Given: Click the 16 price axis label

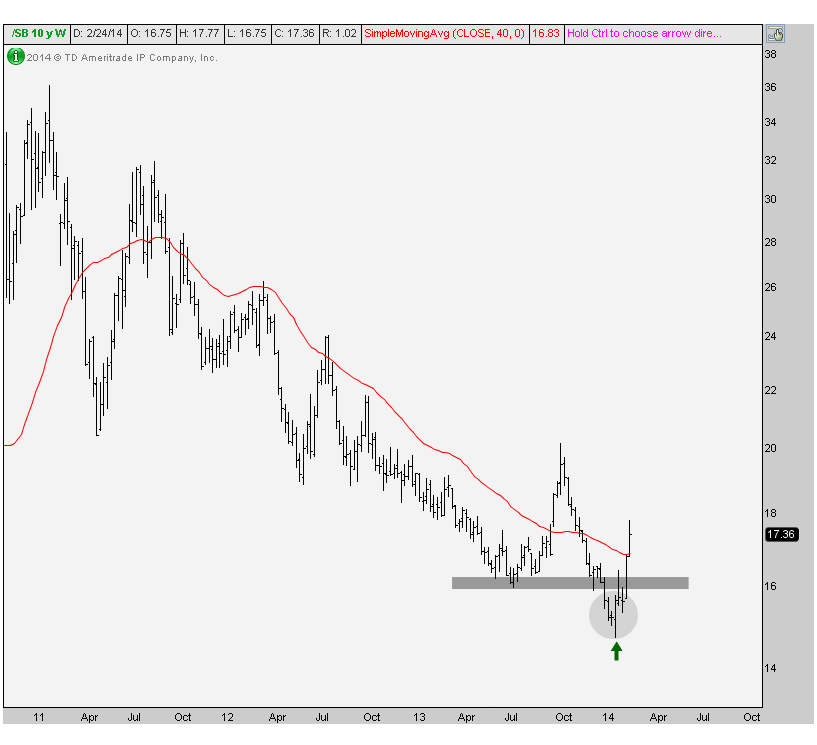Looking at the screenshot, I should click(x=770, y=586).
